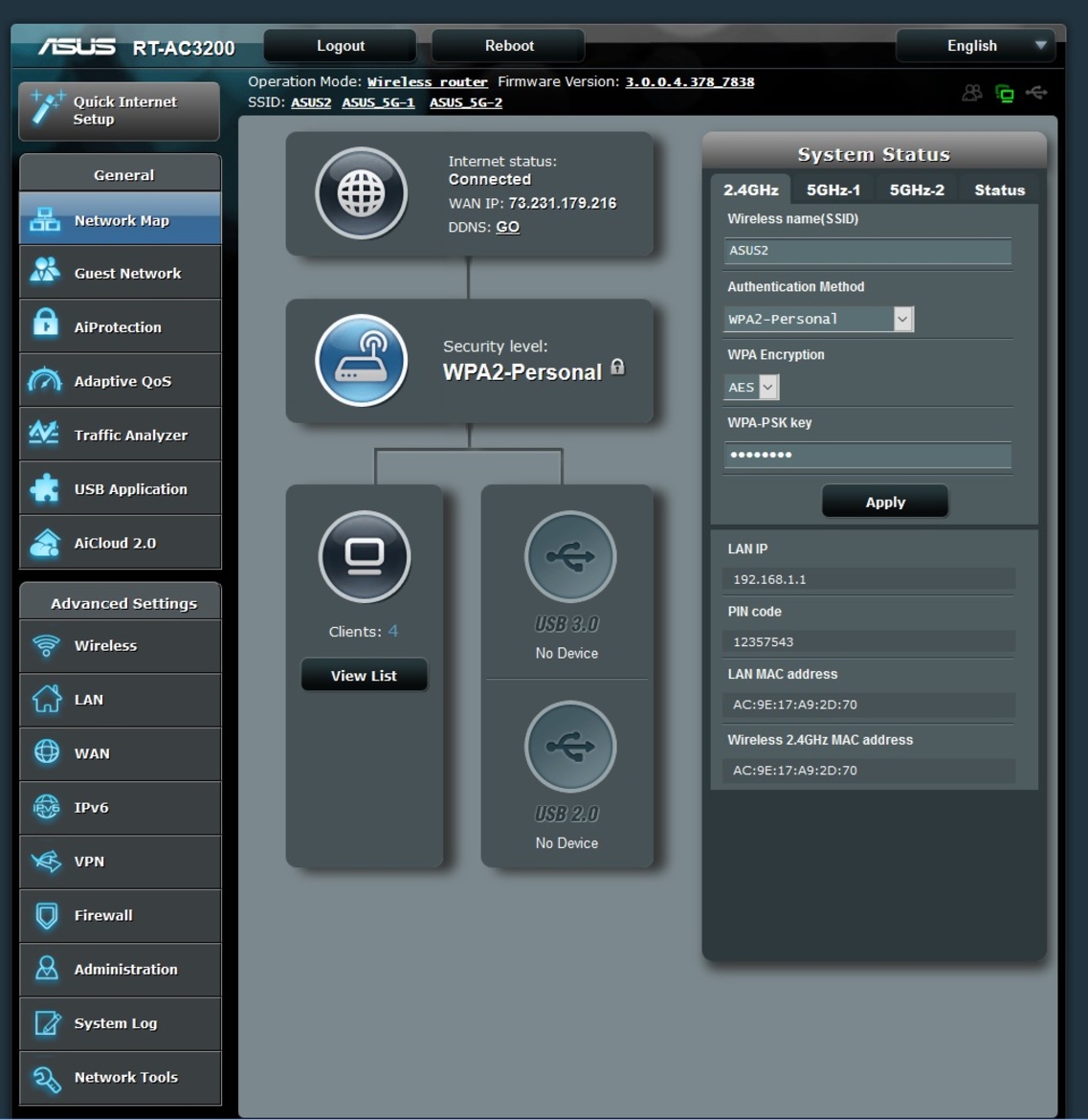Click the USB status icon top right
This screenshot has width=1088, height=1120.
1036,92
